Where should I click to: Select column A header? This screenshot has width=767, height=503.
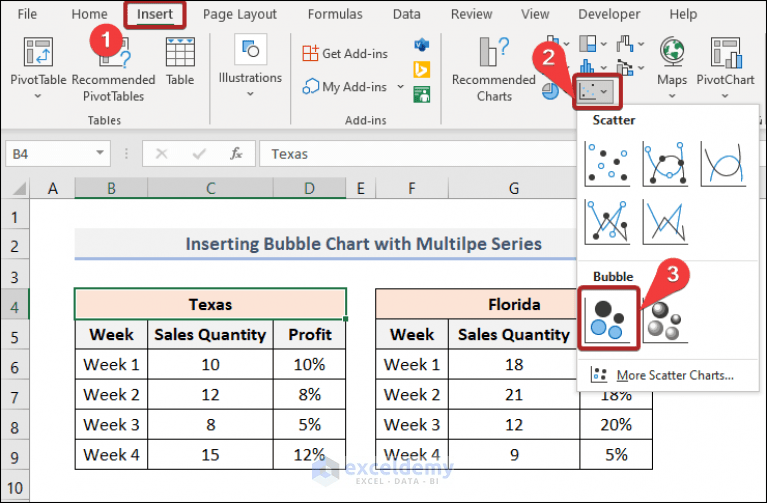pyautogui.click(x=52, y=188)
